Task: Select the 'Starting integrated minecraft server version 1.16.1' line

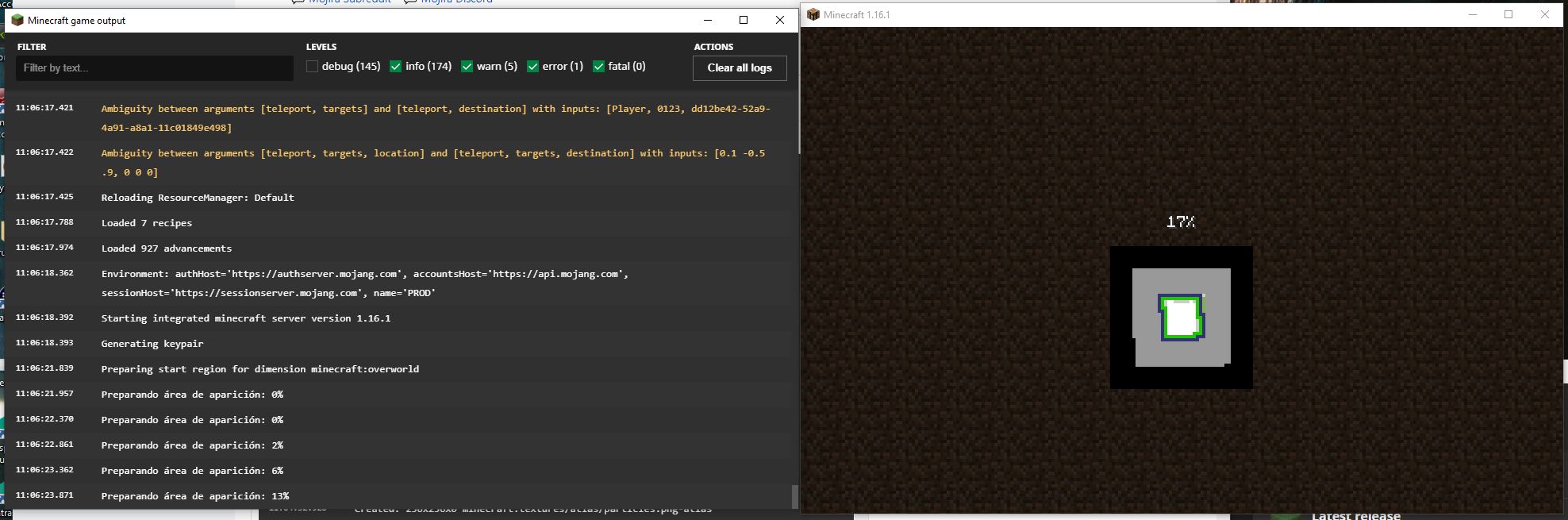Action: coord(246,318)
